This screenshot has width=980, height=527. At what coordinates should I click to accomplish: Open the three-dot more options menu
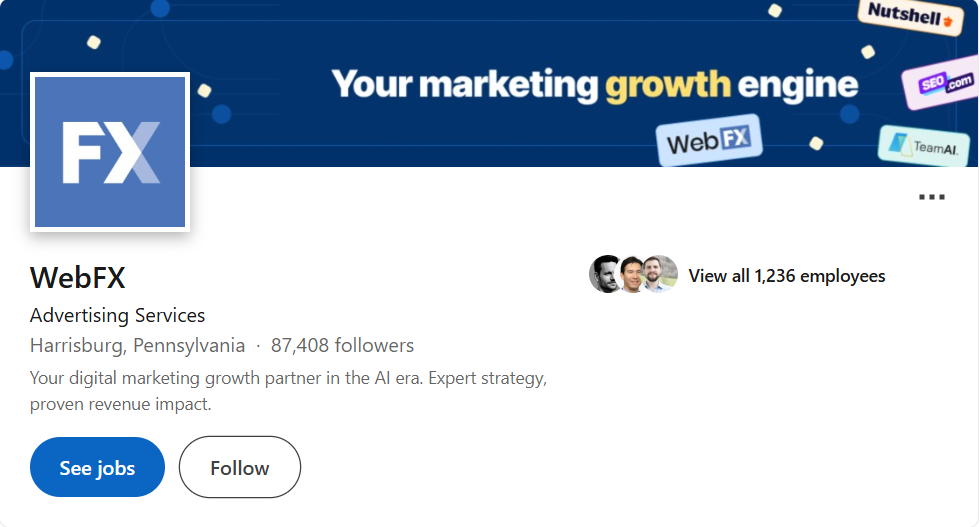931,197
